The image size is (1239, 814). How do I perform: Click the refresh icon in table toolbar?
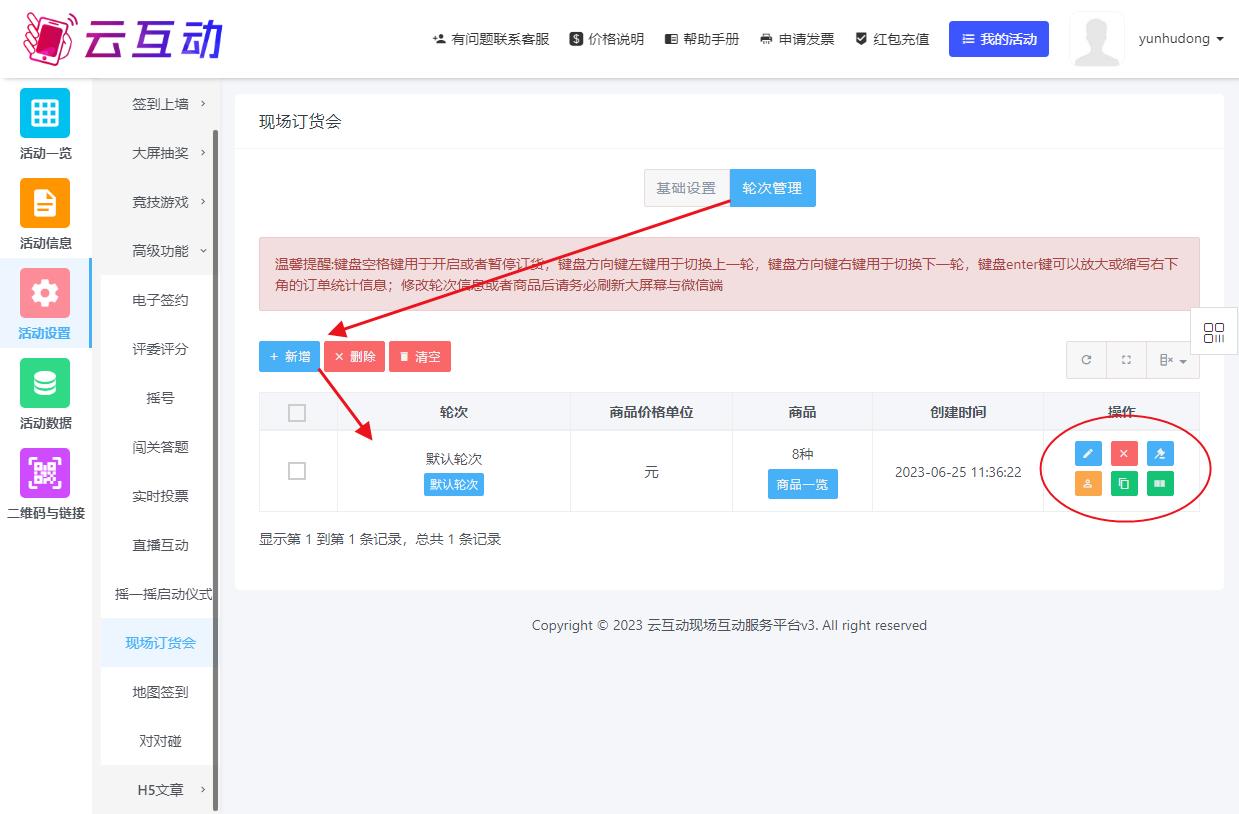pyautogui.click(x=1087, y=360)
